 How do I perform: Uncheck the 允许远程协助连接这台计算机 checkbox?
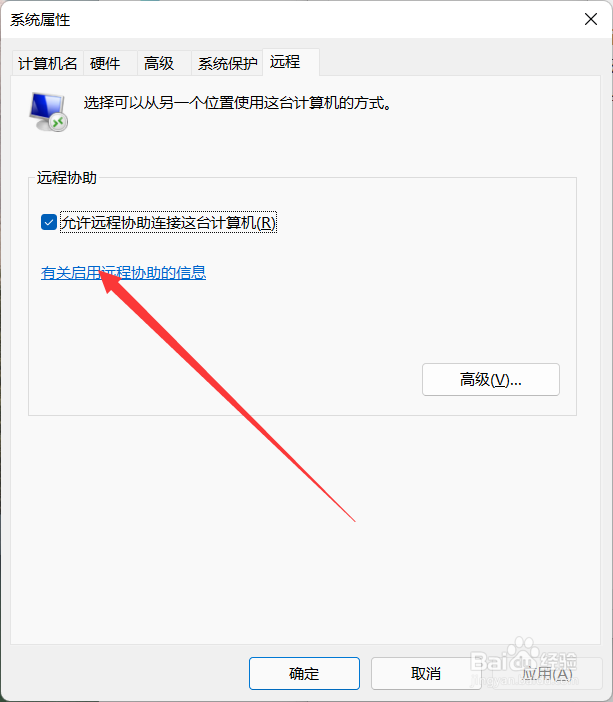coord(48,222)
